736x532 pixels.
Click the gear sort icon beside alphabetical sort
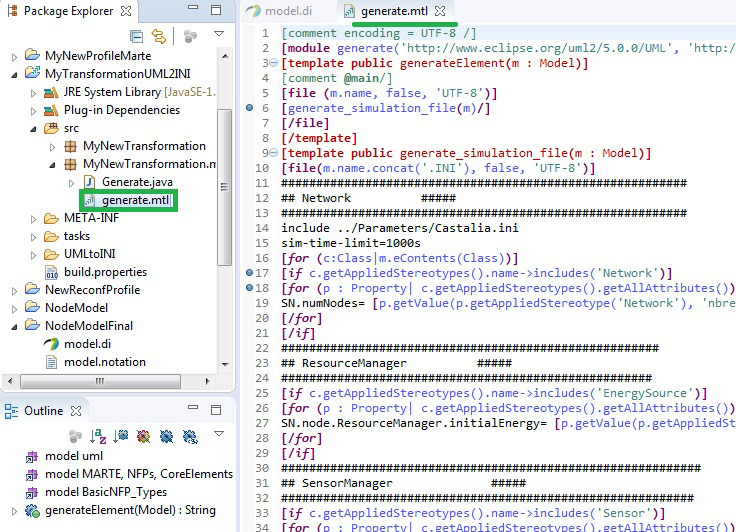[x=121, y=436]
